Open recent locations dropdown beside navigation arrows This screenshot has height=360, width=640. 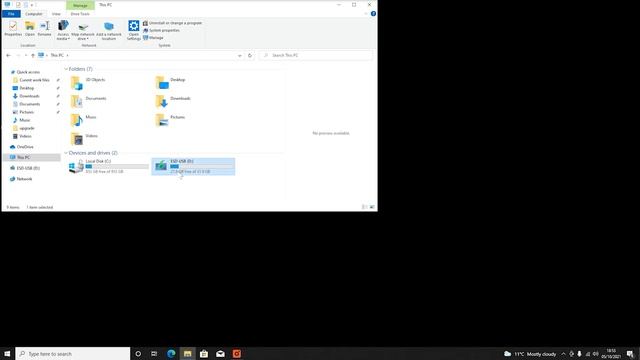[26, 56]
